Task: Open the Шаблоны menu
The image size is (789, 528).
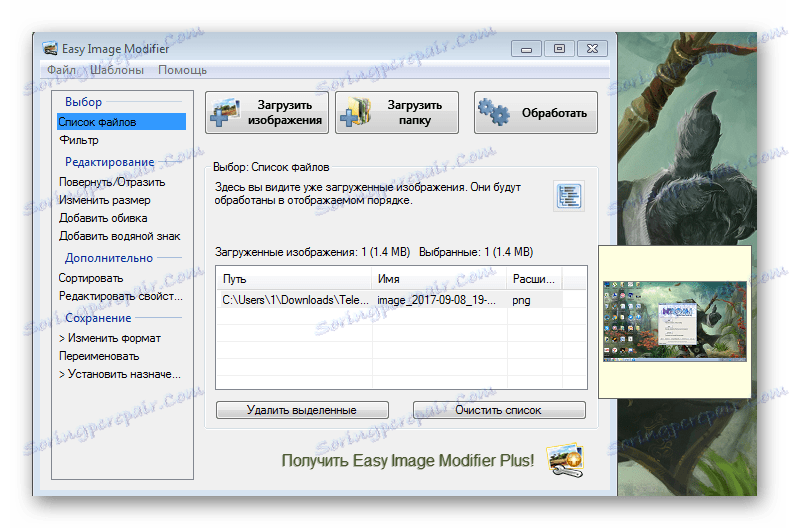Action: point(117,70)
